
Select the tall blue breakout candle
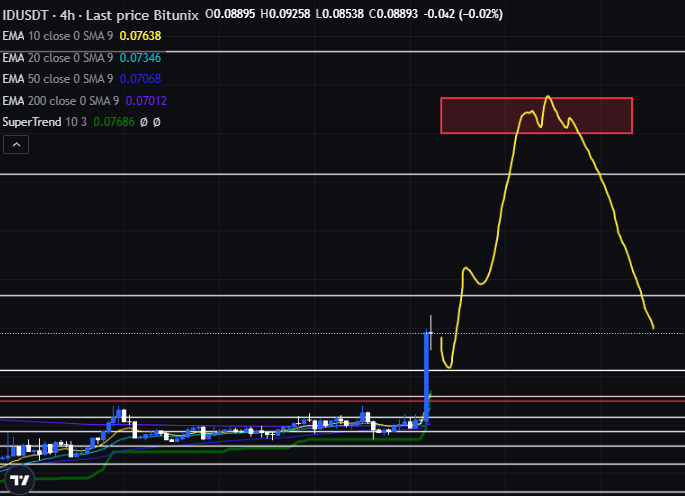point(426,377)
